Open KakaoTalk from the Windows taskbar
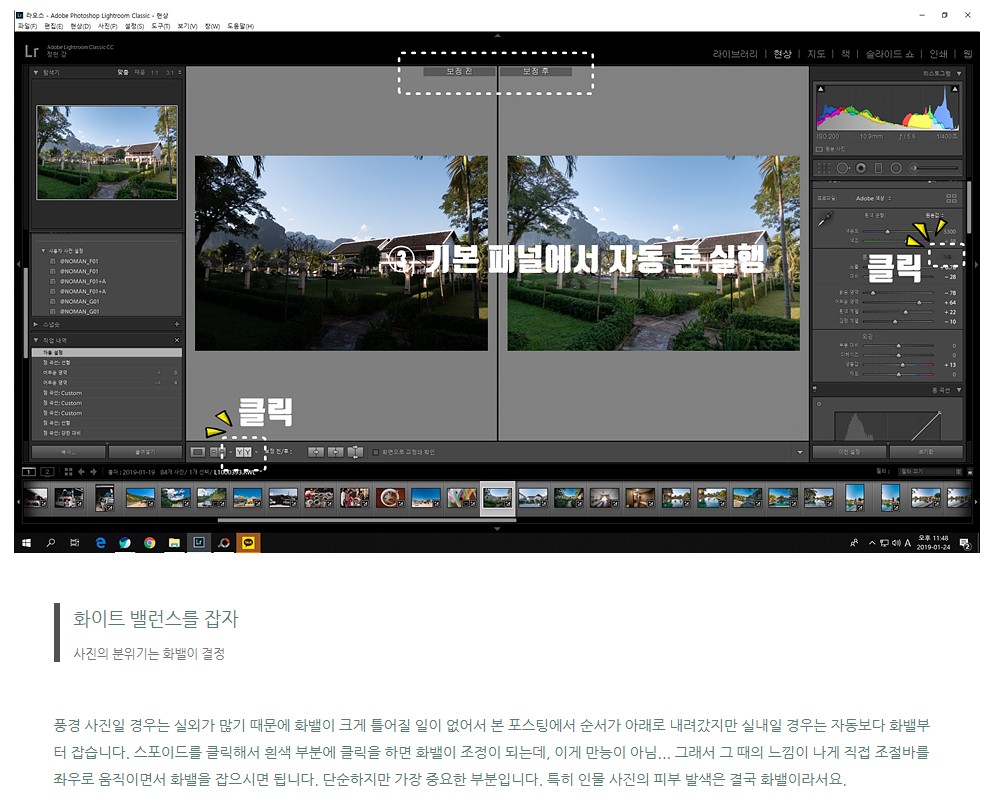The image size is (1004, 806). (x=248, y=543)
